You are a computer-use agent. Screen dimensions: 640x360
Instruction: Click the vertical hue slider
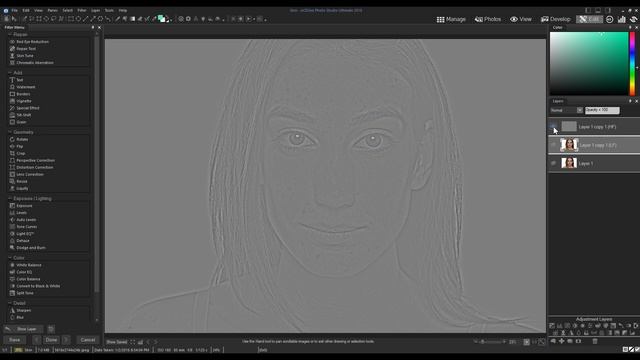pyautogui.click(x=632, y=64)
